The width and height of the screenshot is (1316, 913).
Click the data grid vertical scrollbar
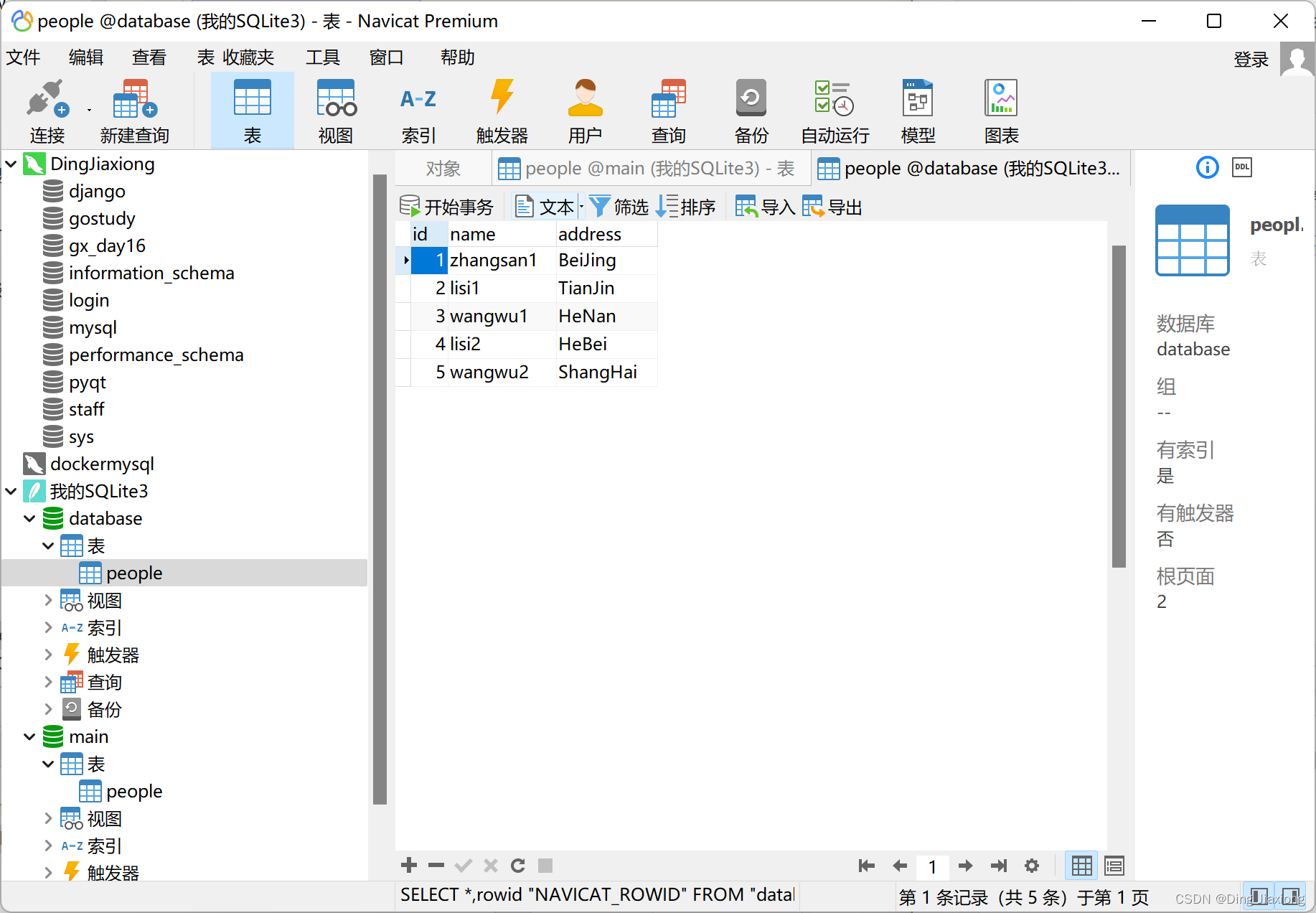click(x=1119, y=406)
